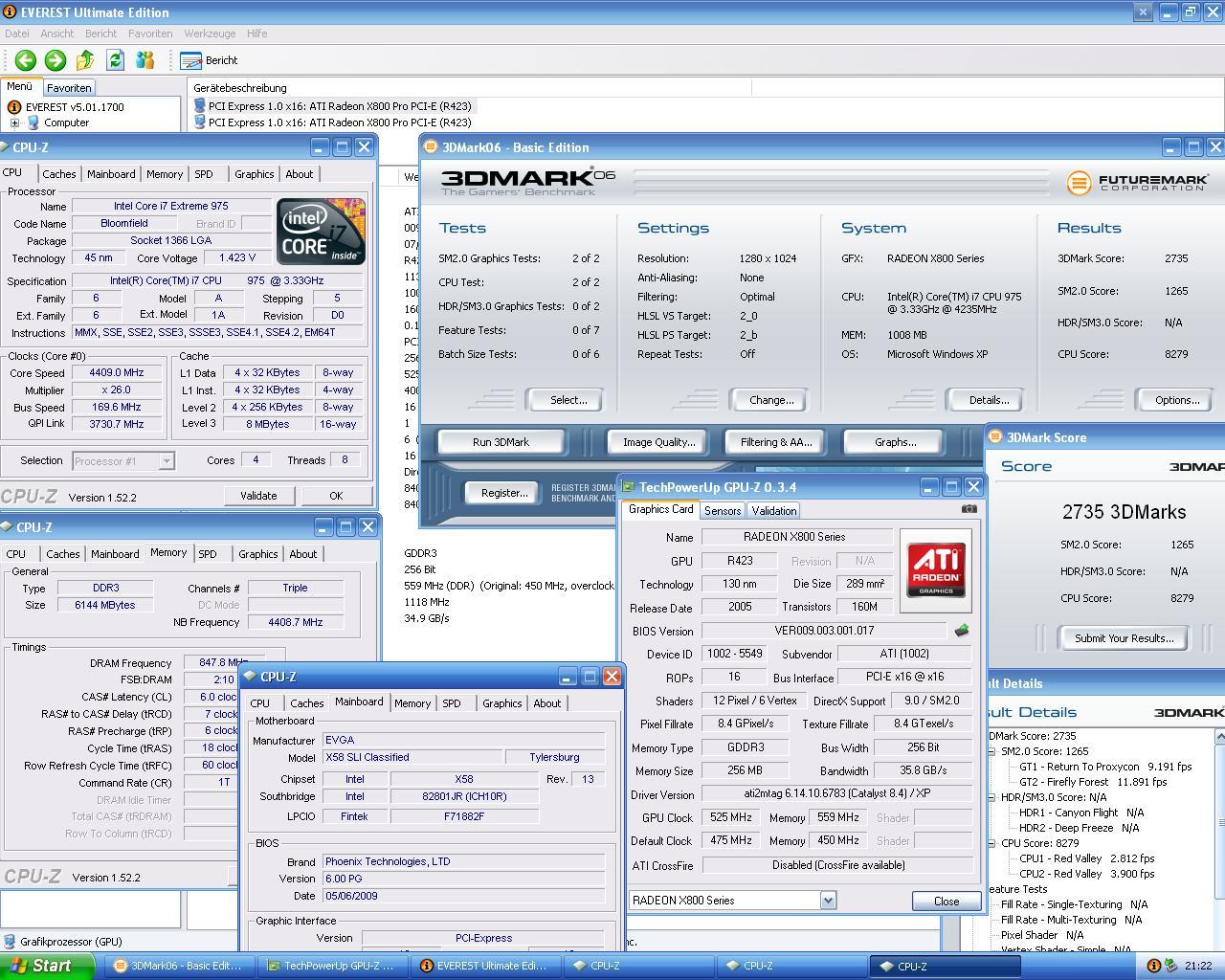Select the Computer icon in EVEREST tree

pos(33,122)
